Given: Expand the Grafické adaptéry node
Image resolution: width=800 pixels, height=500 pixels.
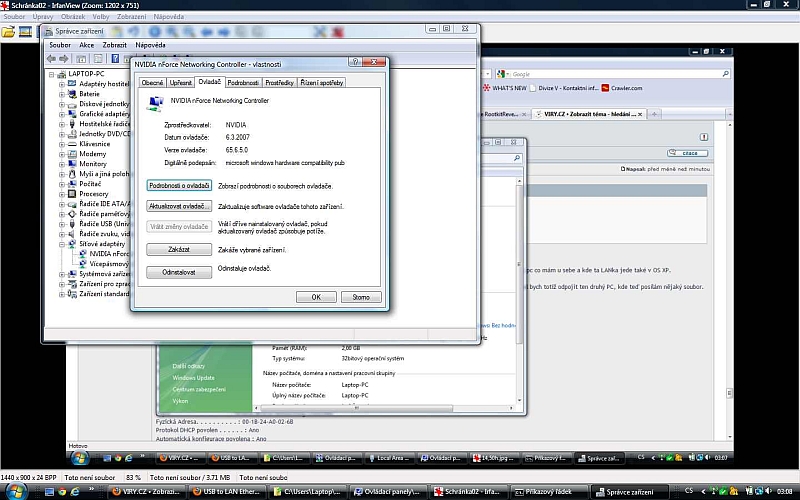Looking at the screenshot, I should pos(62,114).
